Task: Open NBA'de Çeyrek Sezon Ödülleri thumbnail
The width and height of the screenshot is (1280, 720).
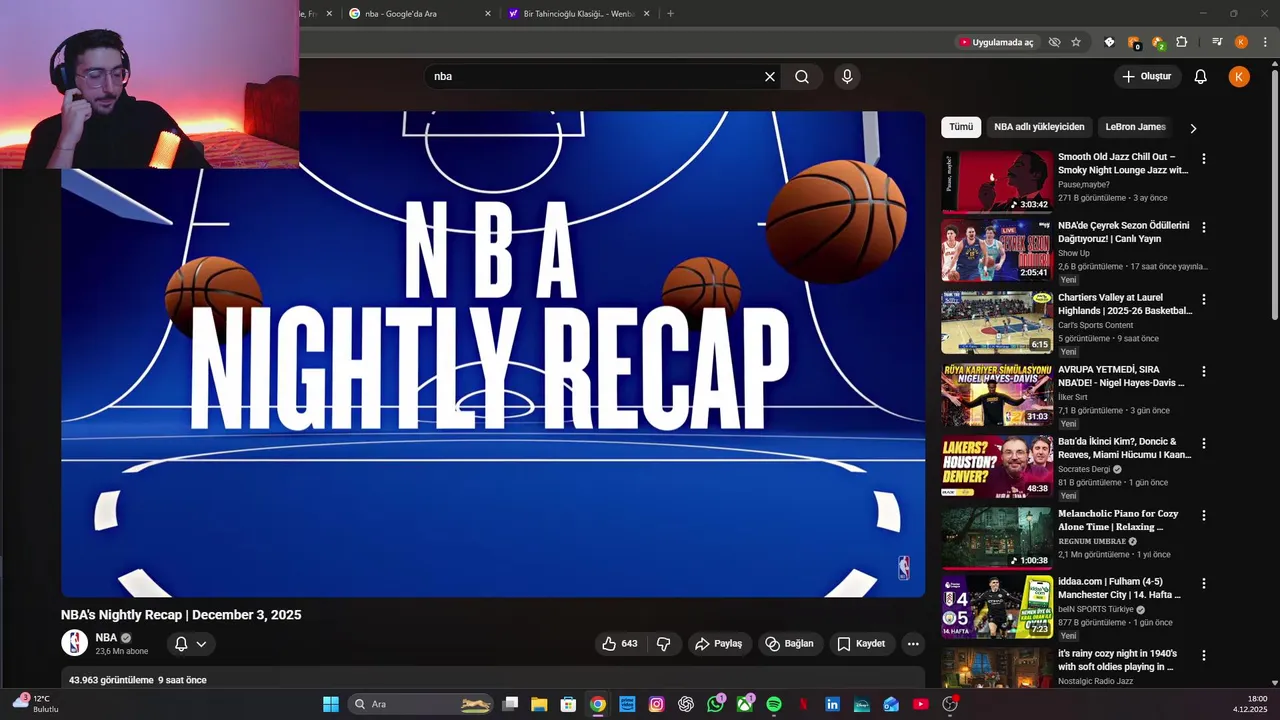Action: pyautogui.click(x=997, y=250)
